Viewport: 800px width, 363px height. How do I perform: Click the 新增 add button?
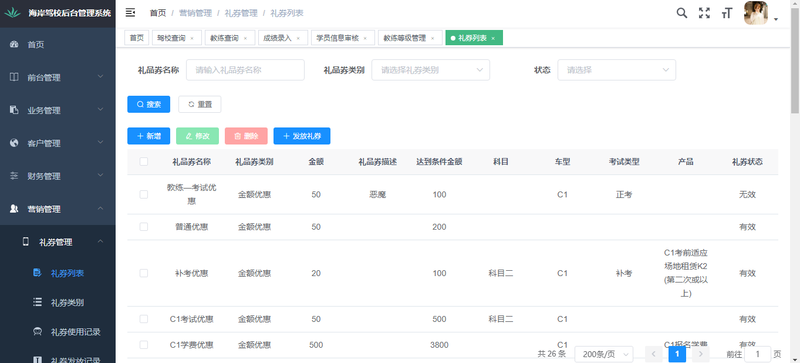pos(148,136)
